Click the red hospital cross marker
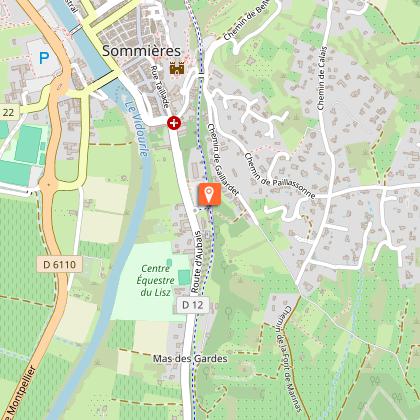The image size is (420, 420). (x=174, y=123)
